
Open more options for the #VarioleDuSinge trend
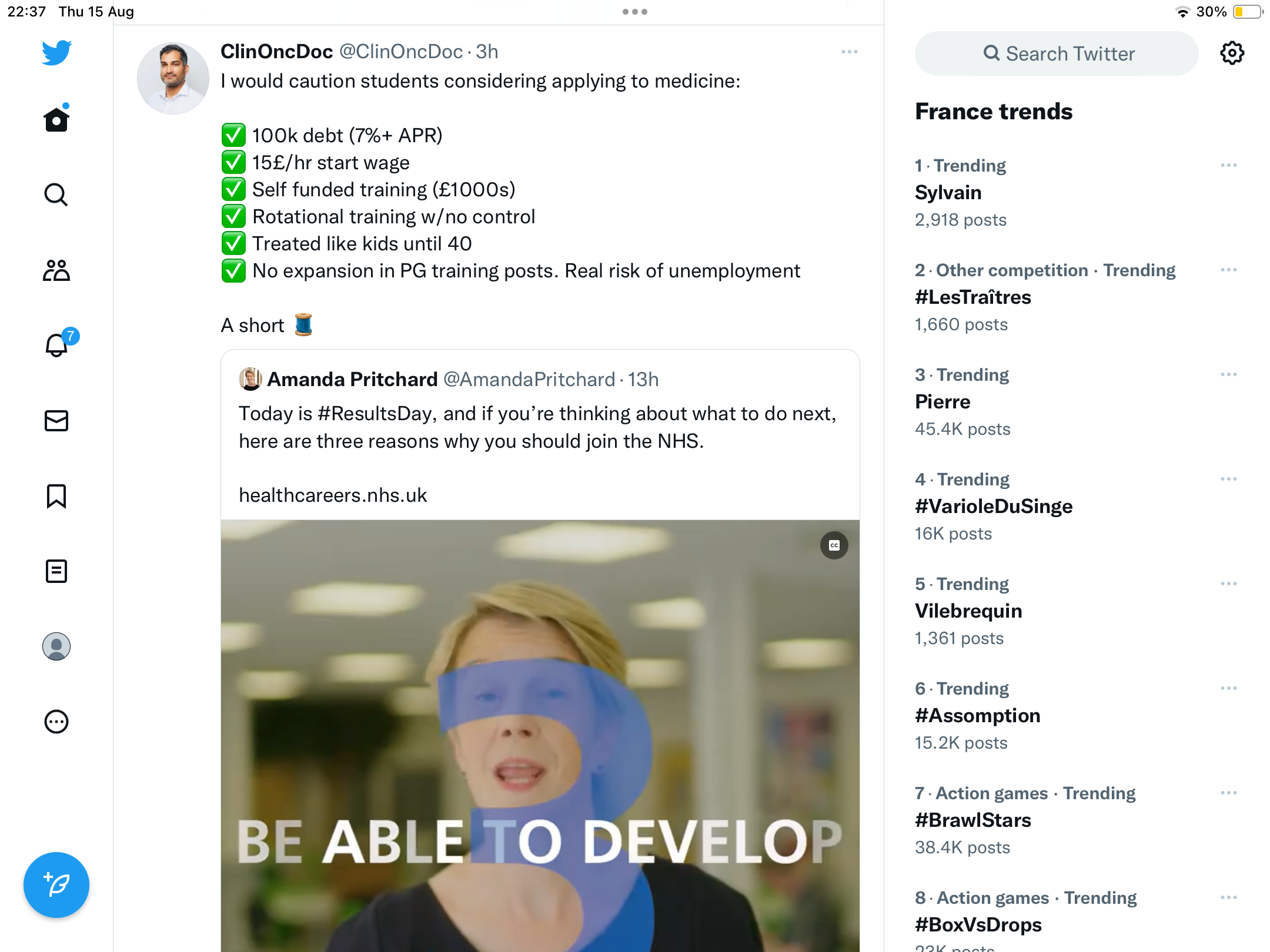tap(1228, 479)
